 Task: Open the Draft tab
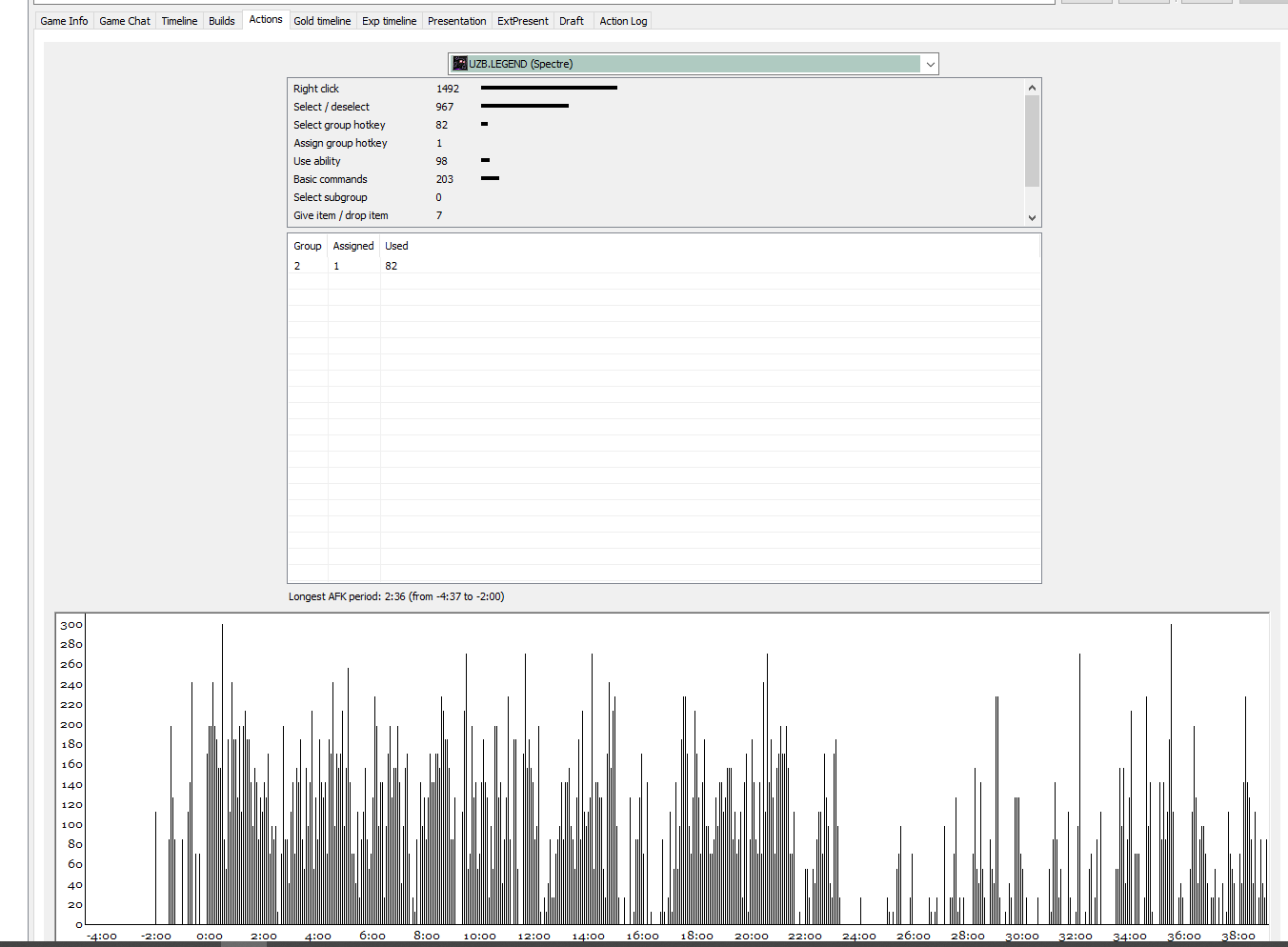pyautogui.click(x=572, y=21)
